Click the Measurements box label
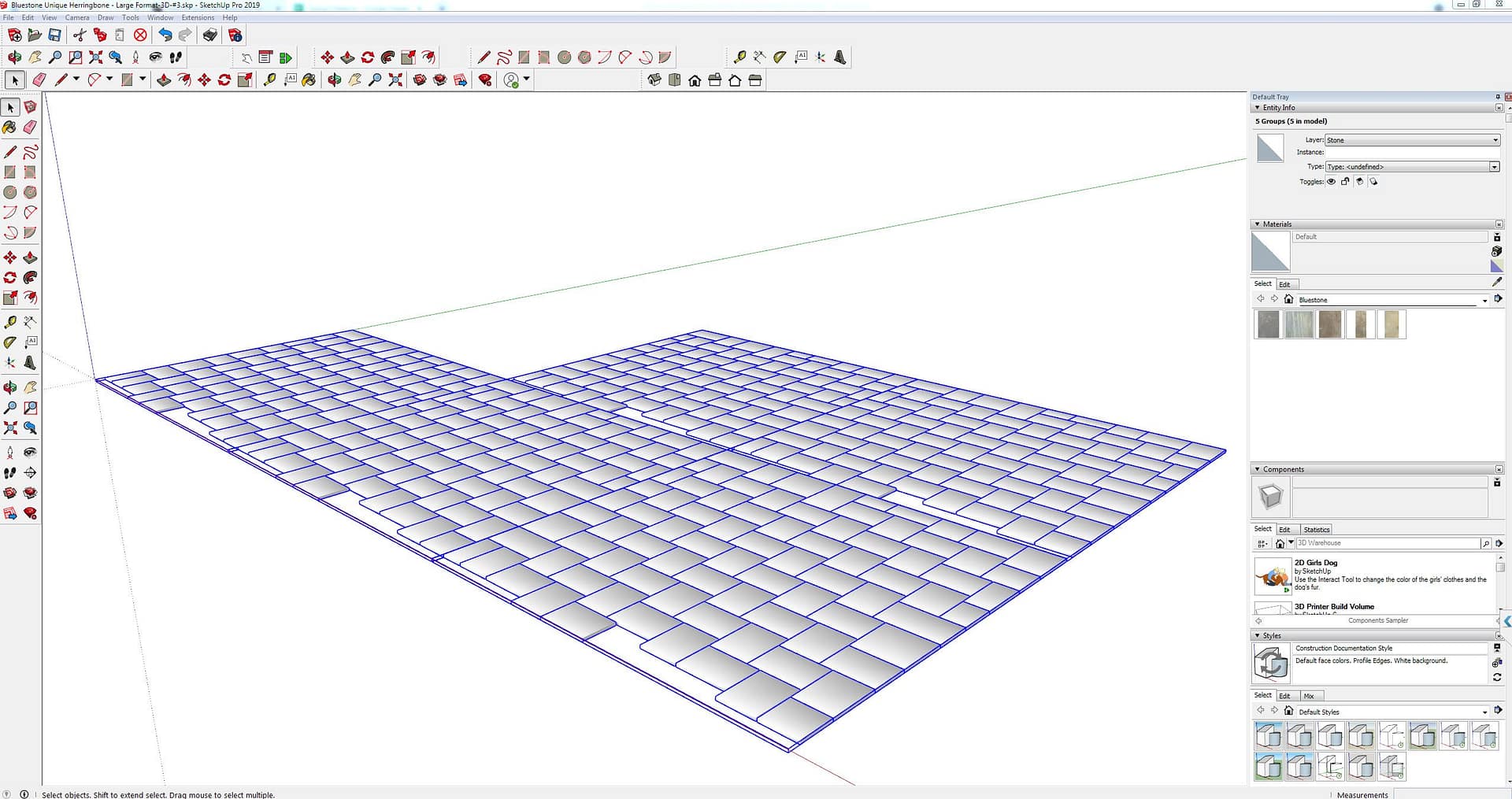Image resolution: width=1512 pixels, height=799 pixels. click(1362, 794)
